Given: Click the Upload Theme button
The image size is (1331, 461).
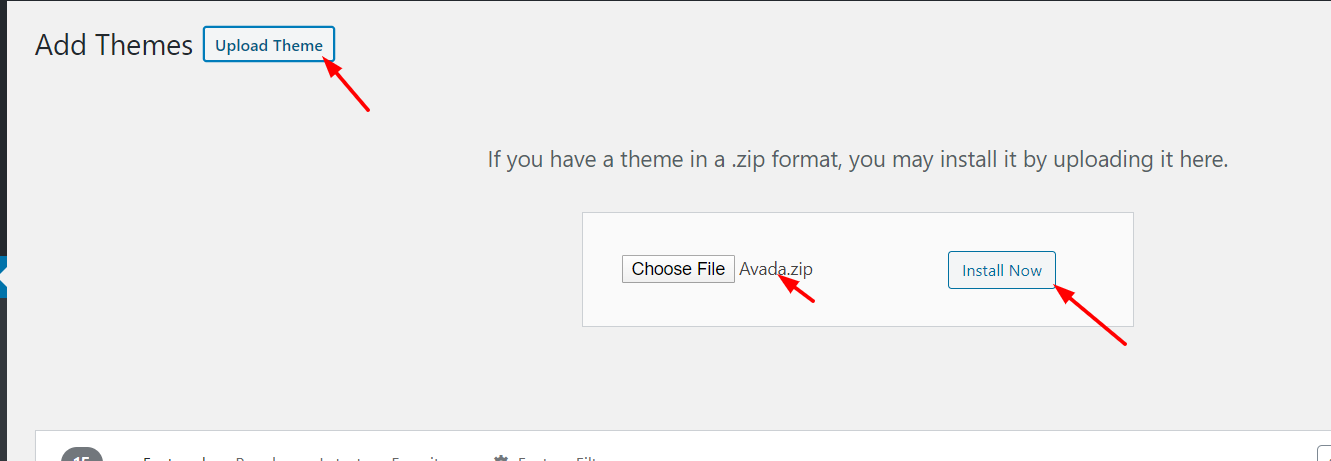Looking at the screenshot, I should click(x=269, y=45).
